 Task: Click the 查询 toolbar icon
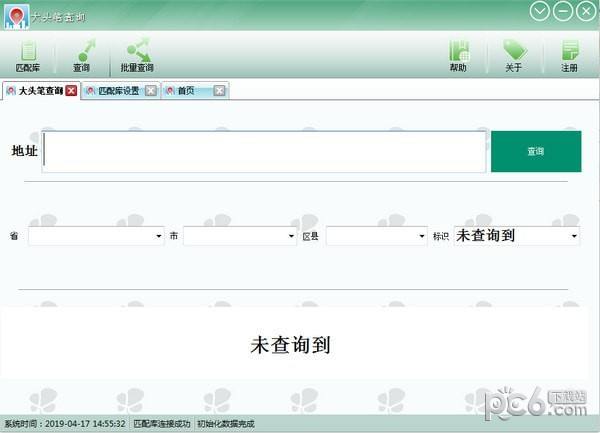81,54
